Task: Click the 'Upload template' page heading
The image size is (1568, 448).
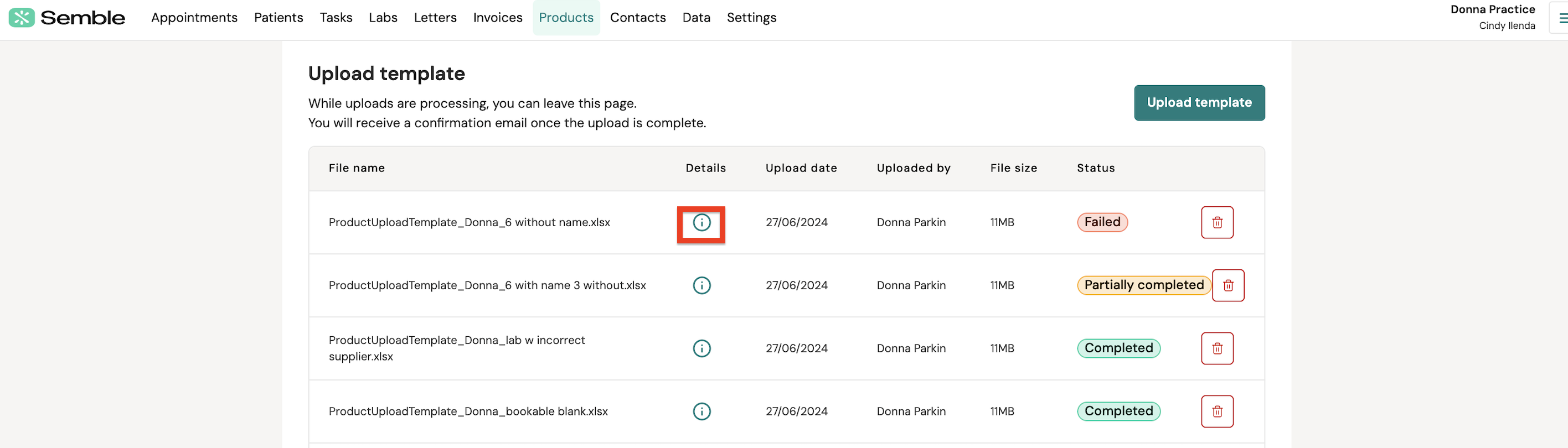Action: point(386,74)
